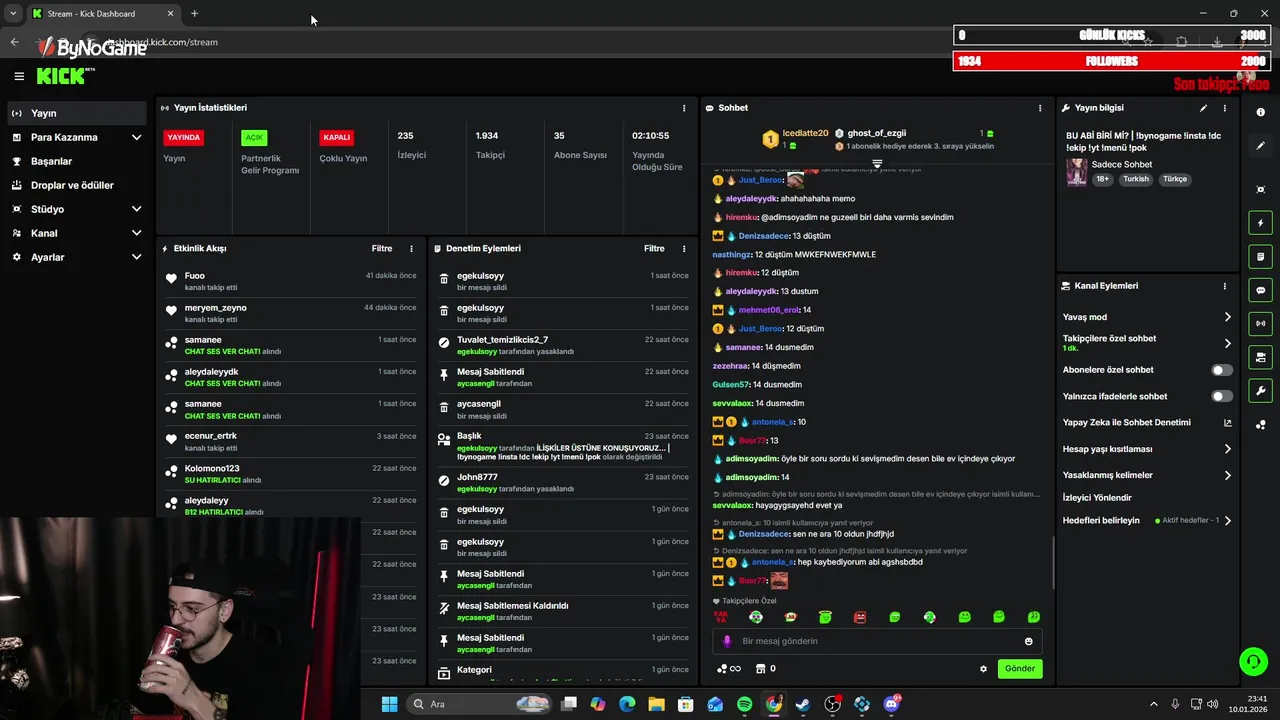Click the channel points infinity icon
This screenshot has height=720, width=1280.
(729, 669)
